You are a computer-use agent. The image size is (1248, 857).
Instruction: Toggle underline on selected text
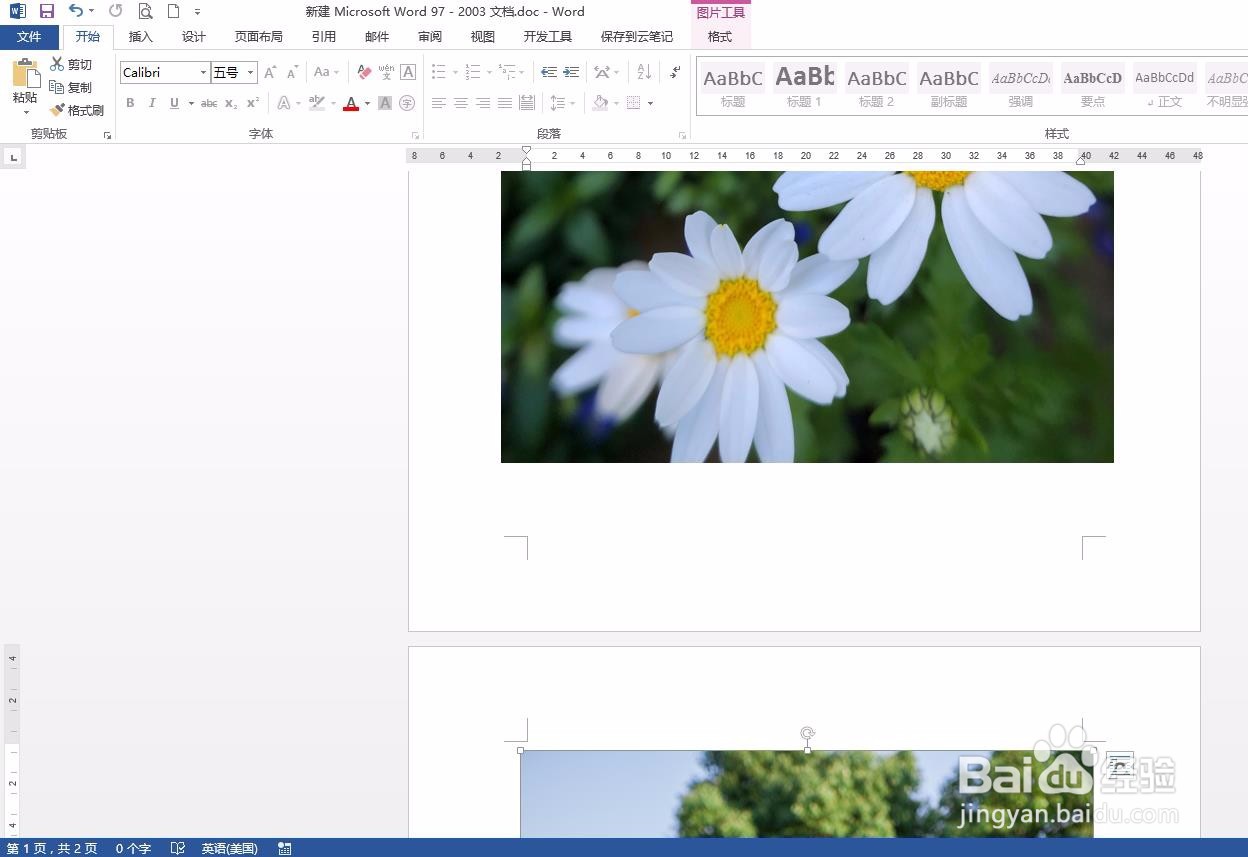point(172,103)
